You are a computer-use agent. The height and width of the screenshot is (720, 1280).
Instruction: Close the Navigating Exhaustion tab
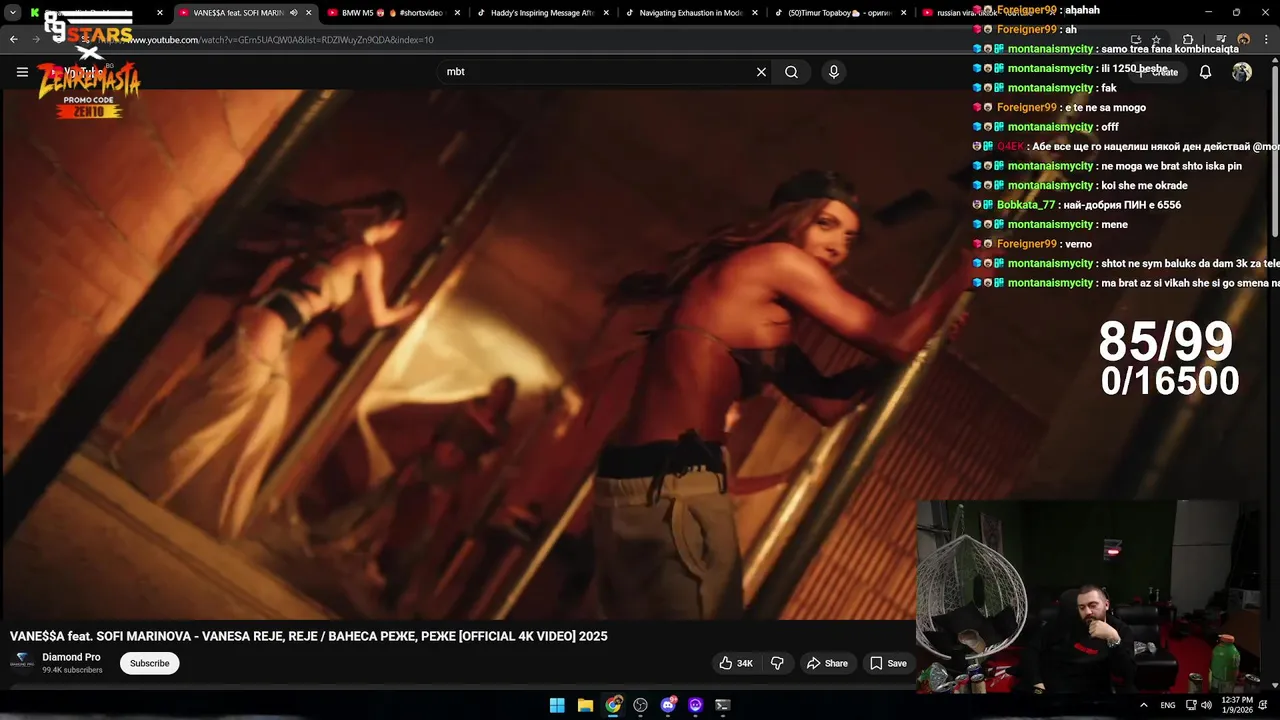(755, 13)
